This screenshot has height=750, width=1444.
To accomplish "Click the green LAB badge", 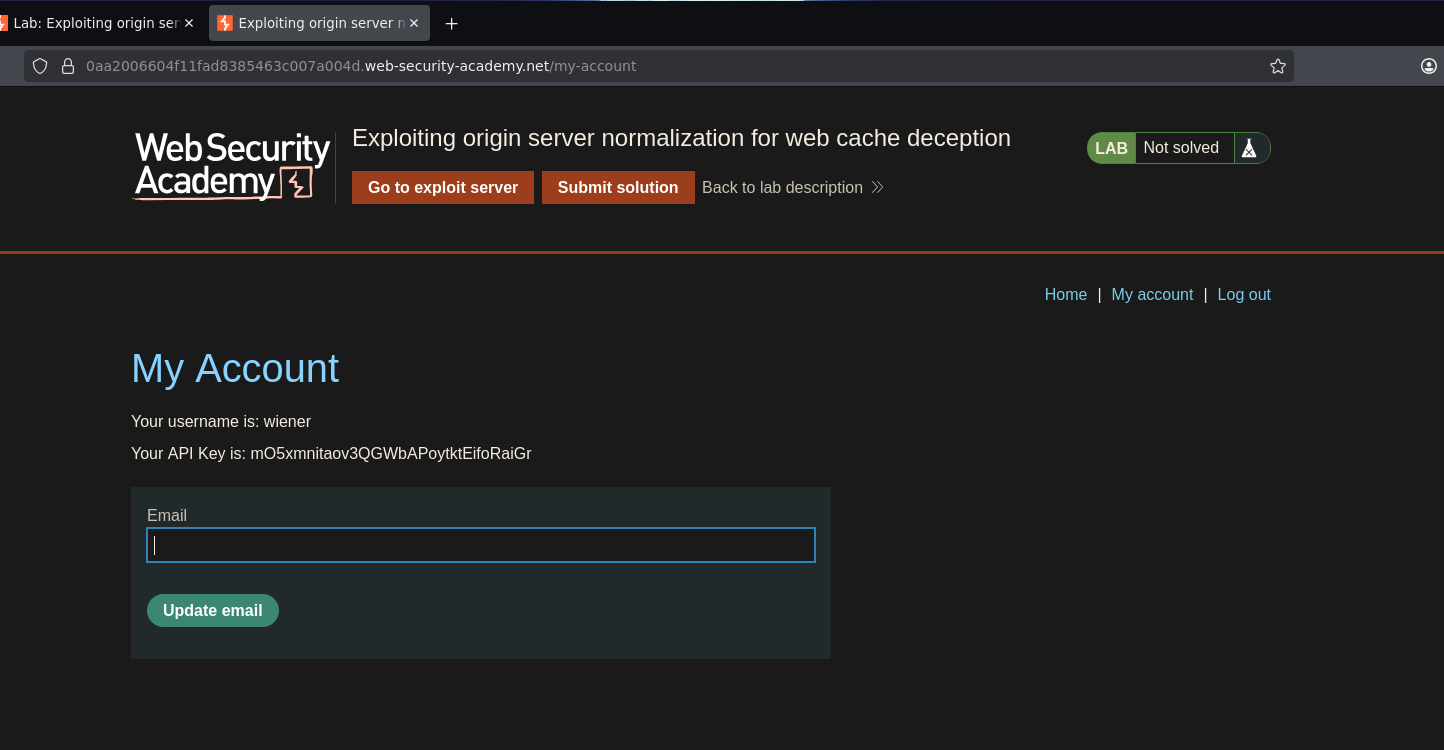I will [1111, 148].
